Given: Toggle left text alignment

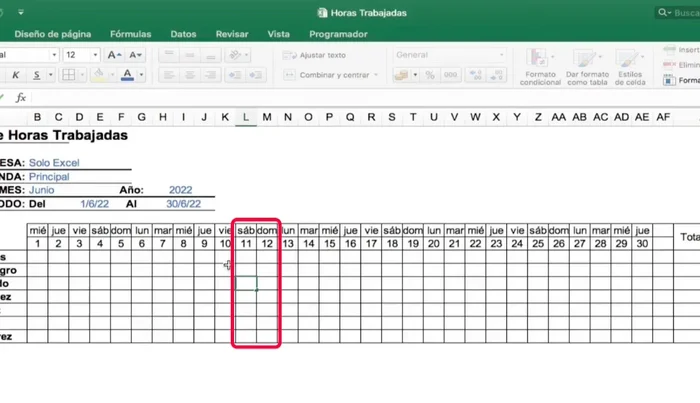Looking at the screenshot, I should [168, 75].
